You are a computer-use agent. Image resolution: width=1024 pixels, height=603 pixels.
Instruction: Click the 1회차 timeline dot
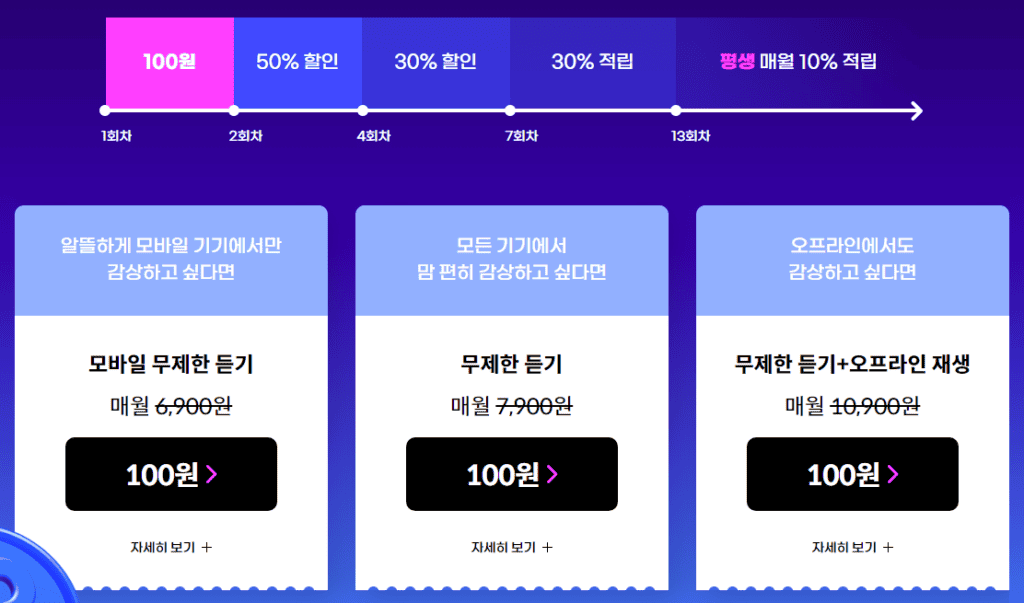point(105,111)
